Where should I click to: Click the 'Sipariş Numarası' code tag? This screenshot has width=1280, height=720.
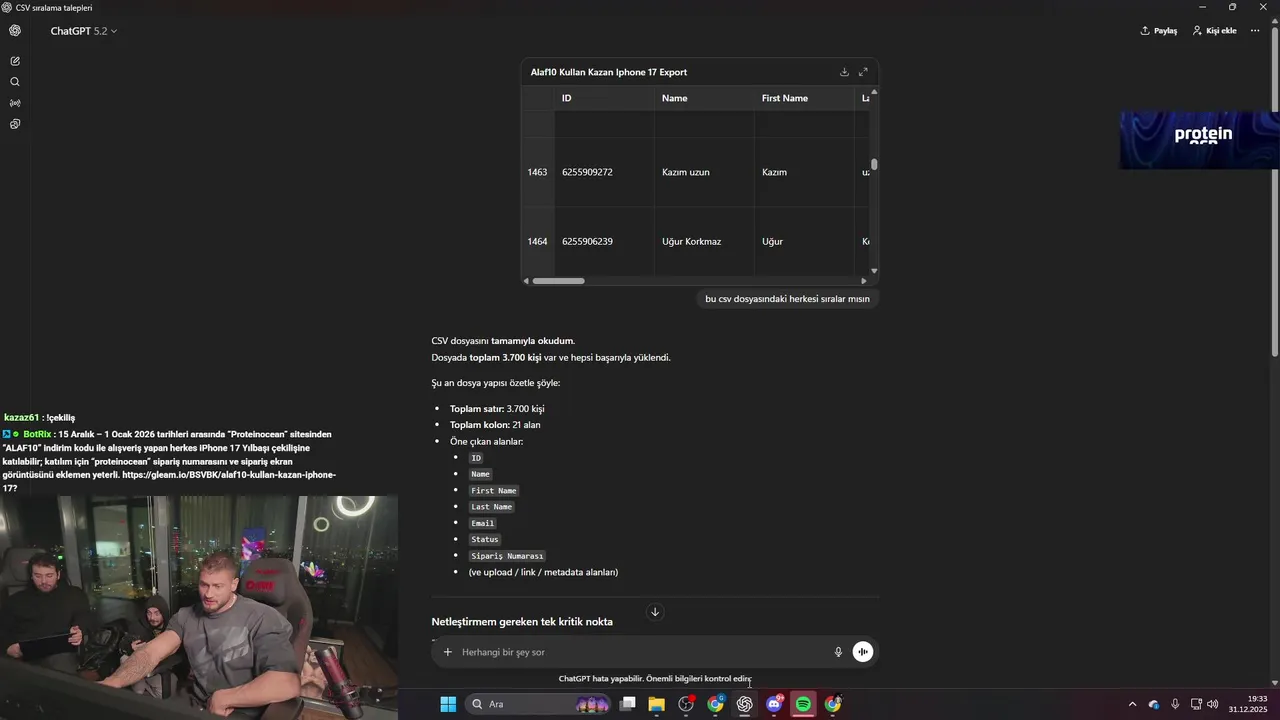point(507,556)
